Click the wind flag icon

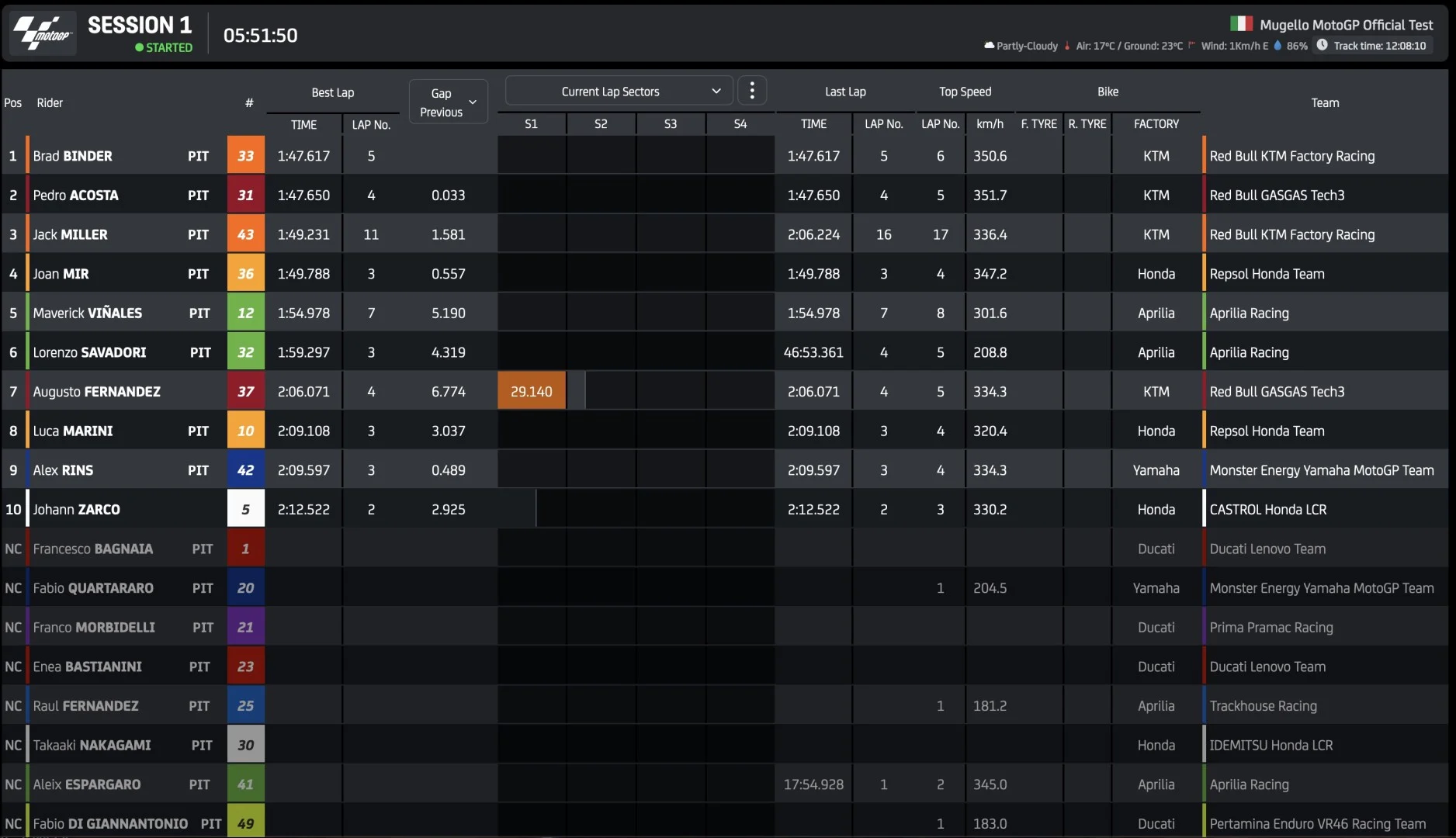tap(1191, 46)
